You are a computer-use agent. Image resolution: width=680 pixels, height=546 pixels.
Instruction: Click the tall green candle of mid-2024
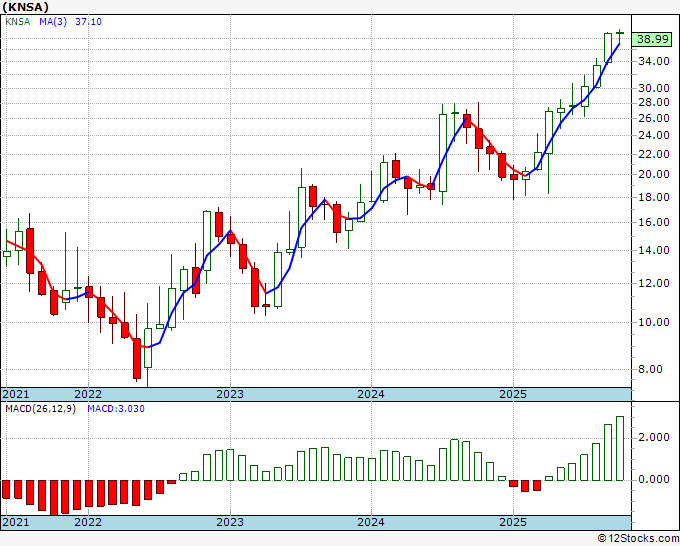pyautogui.click(x=443, y=153)
